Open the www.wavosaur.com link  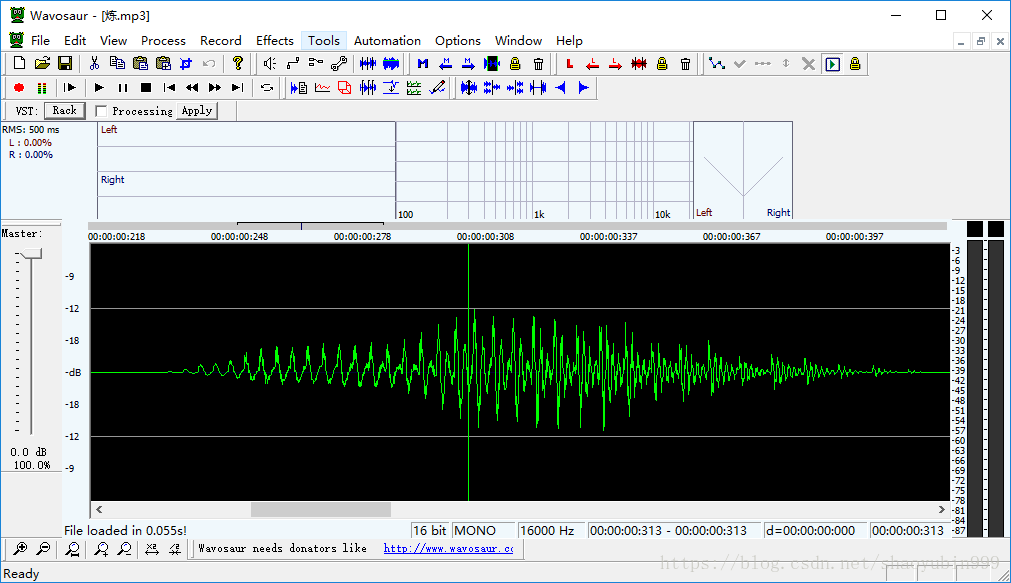pyautogui.click(x=448, y=548)
